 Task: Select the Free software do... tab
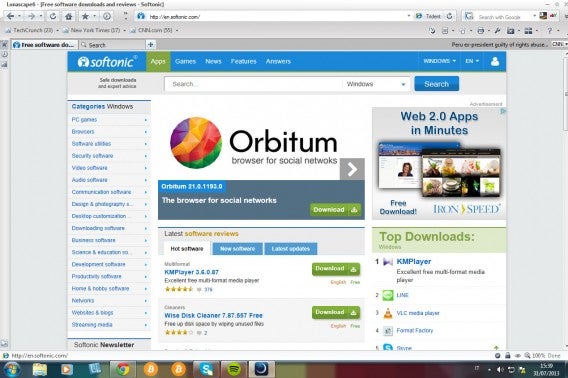[44, 45]
